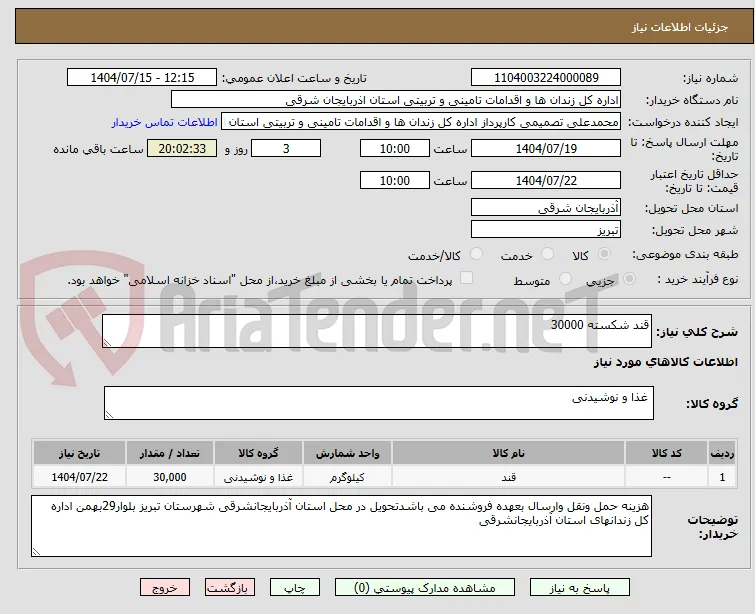Click the تعداد / مقدار column header

coord(169,453)
